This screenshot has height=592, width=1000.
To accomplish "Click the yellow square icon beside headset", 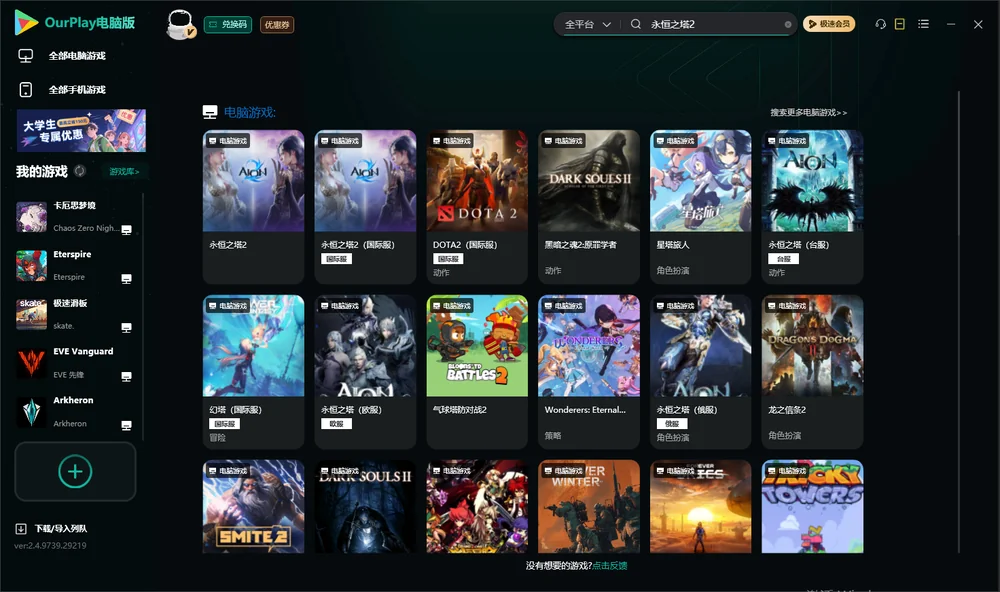I will pos(899,24).
